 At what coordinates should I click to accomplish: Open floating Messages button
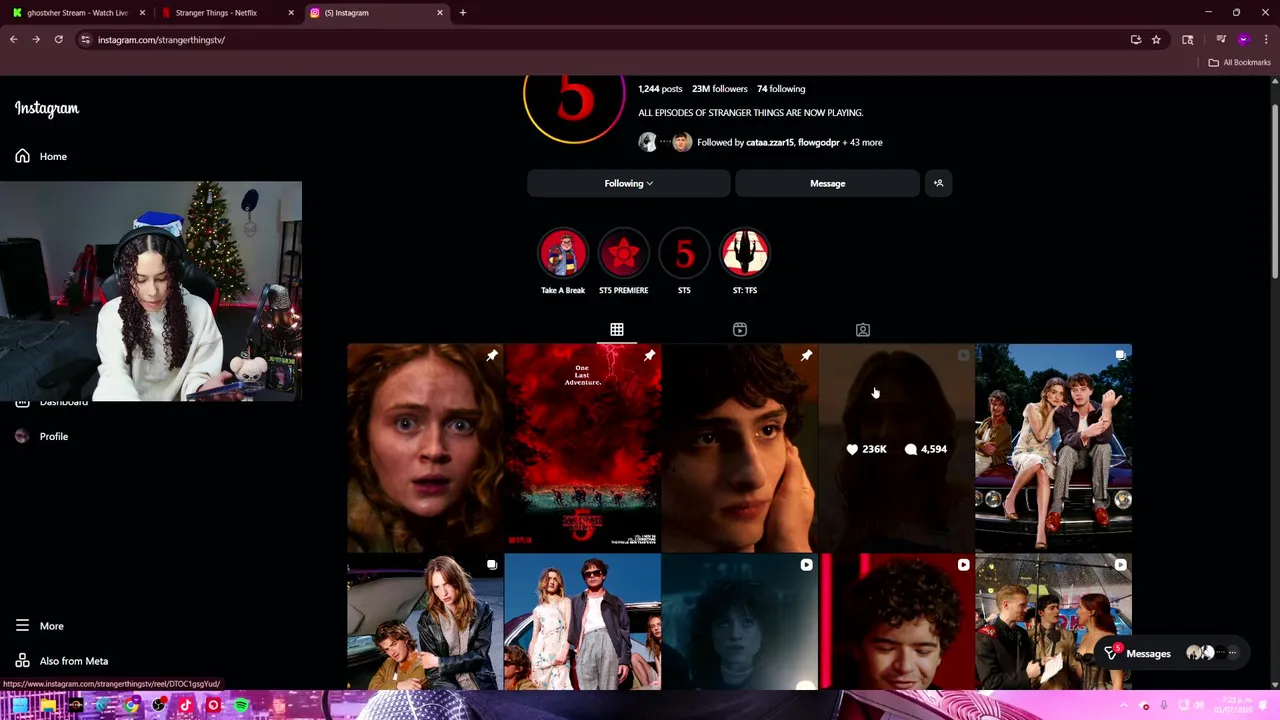coord(1171,653)
